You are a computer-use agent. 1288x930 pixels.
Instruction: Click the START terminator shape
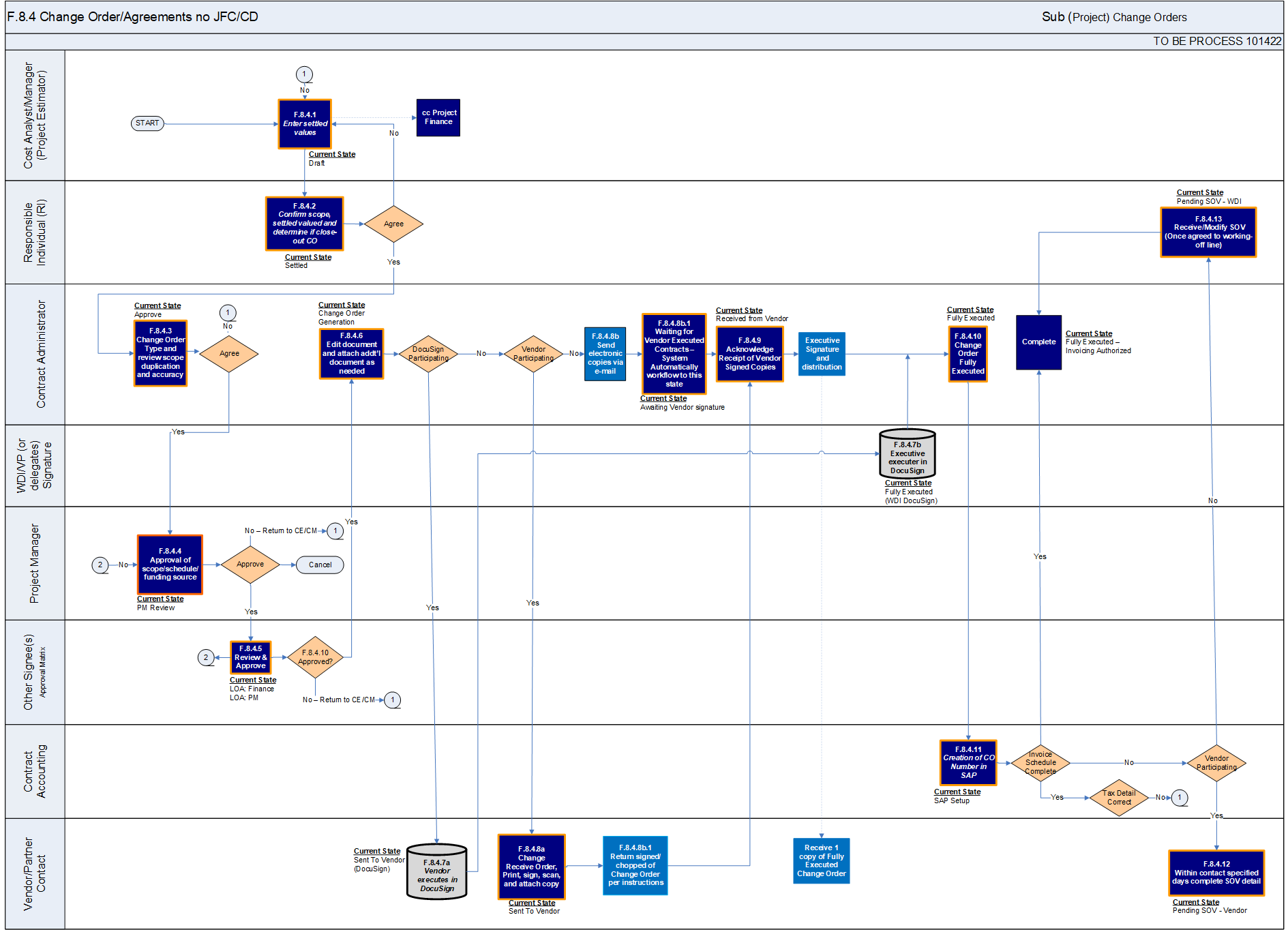click(x=147, y=123)
